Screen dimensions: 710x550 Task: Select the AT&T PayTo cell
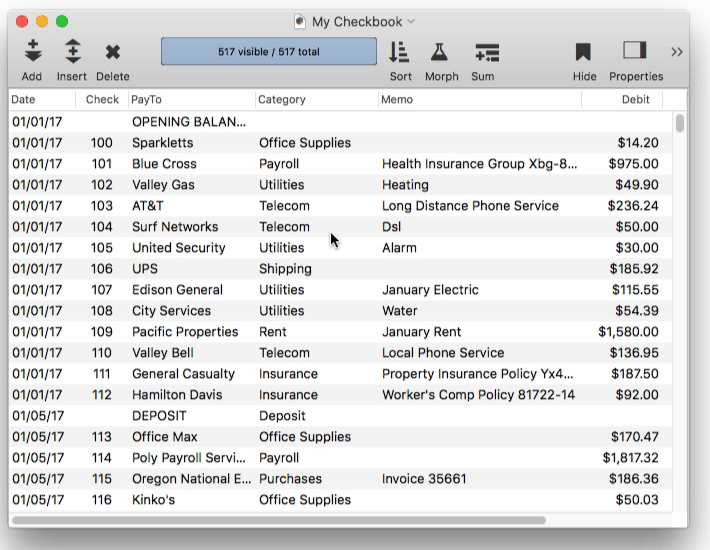[x=148, y=206]
